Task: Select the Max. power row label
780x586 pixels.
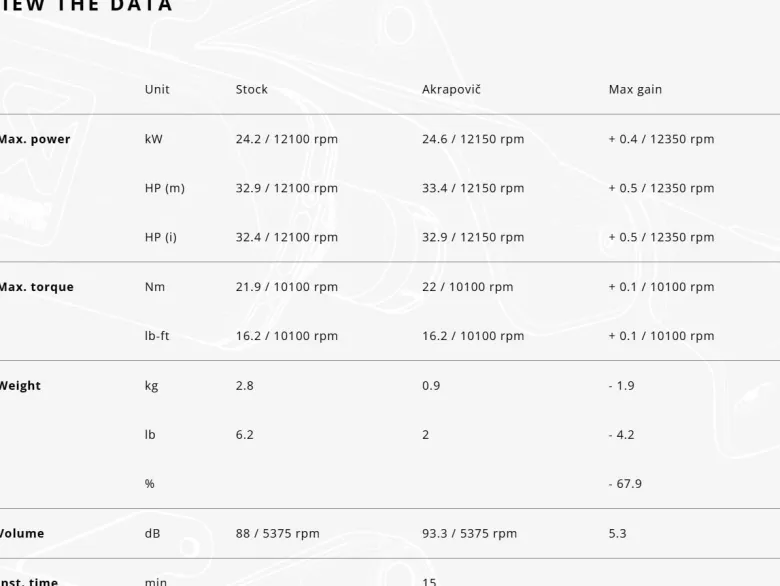Action: 35,139
